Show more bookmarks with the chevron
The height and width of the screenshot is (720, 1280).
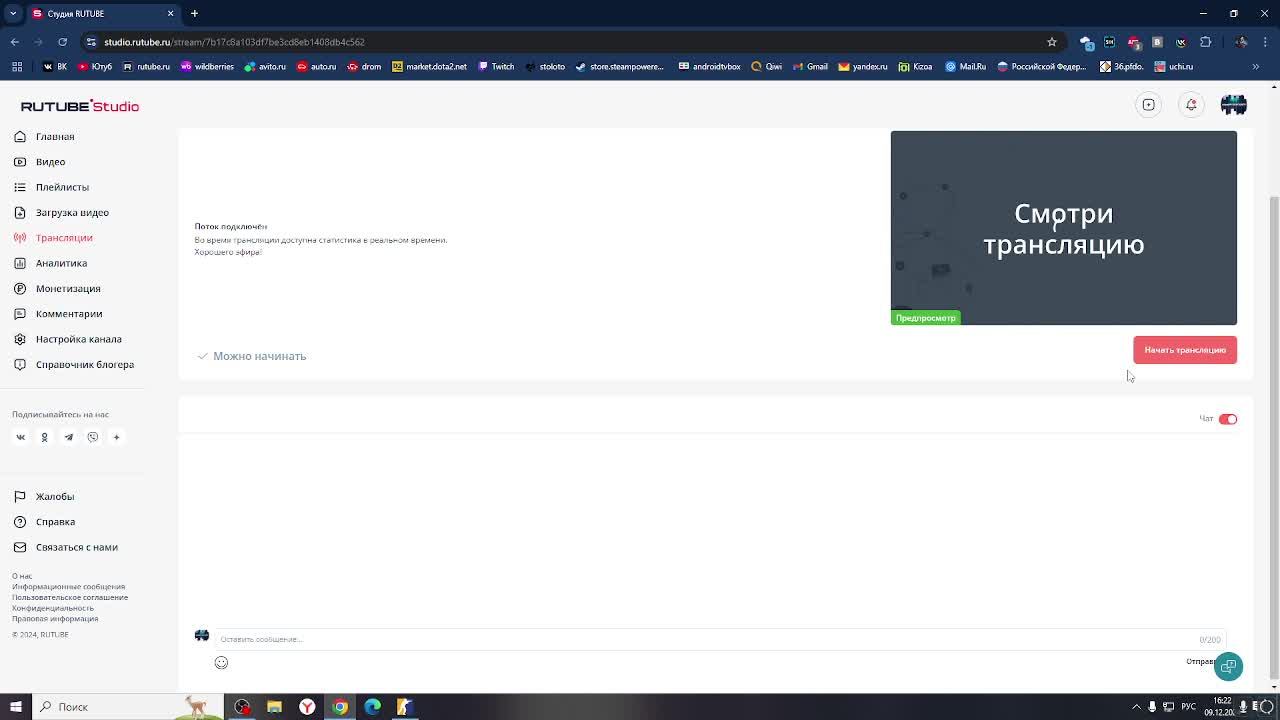click(1256, 67)
